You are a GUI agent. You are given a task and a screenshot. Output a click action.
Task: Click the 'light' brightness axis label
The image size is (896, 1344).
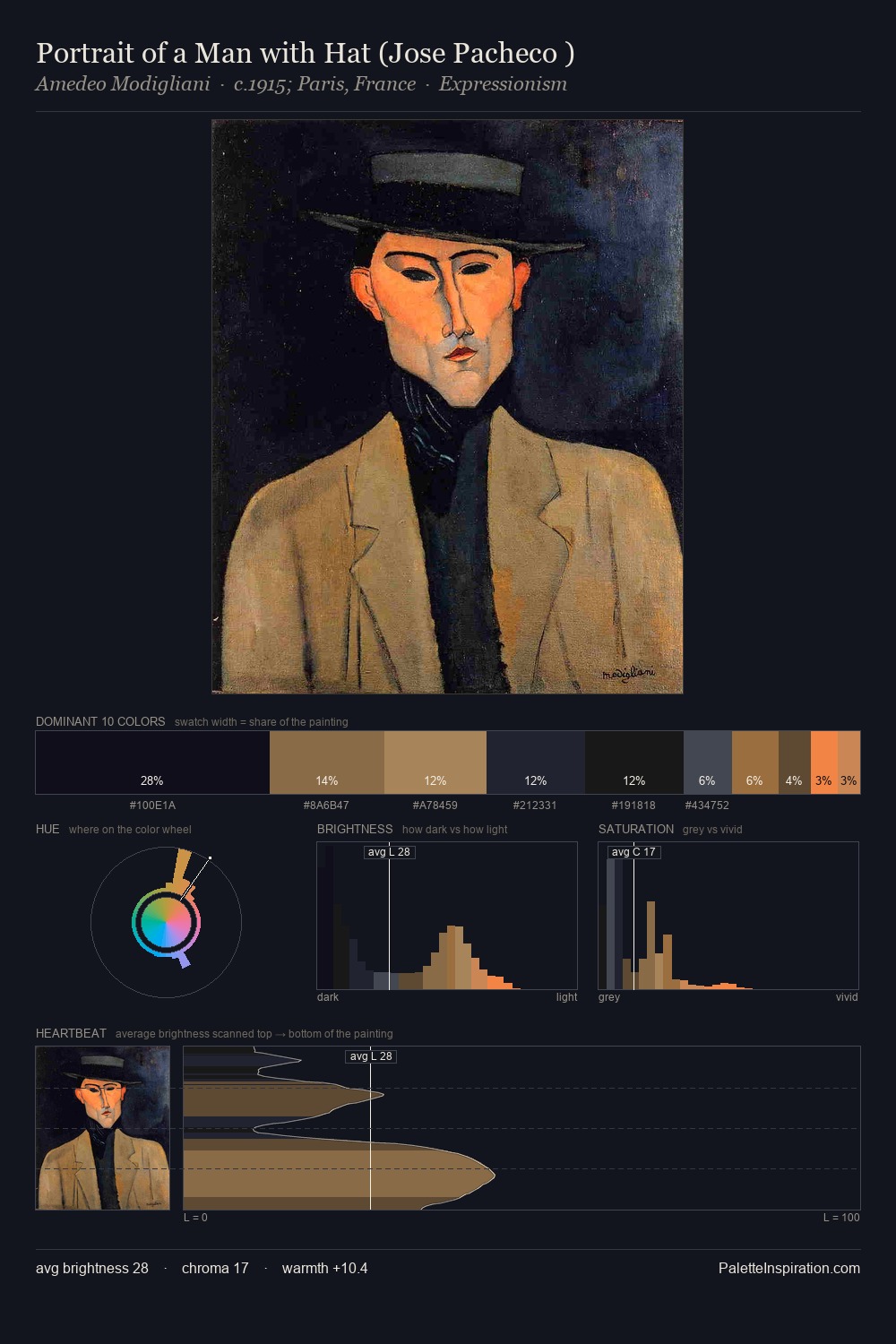pyautogui.click(x=566, y=997)
